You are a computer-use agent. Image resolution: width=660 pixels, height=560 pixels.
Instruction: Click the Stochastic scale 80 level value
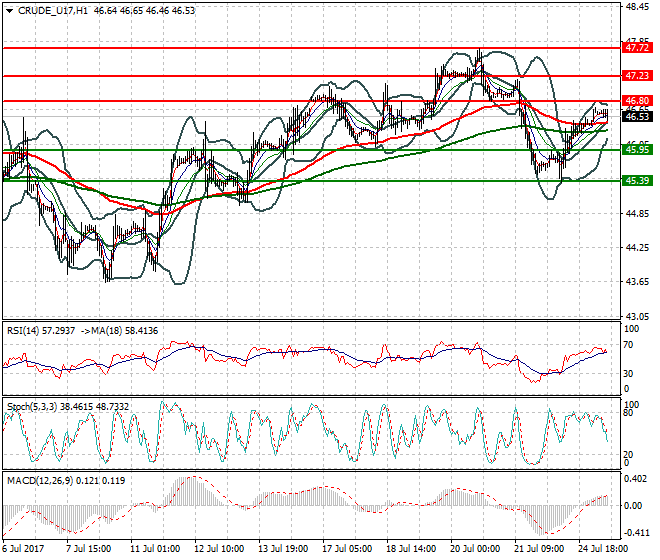(x=628, y=413)
